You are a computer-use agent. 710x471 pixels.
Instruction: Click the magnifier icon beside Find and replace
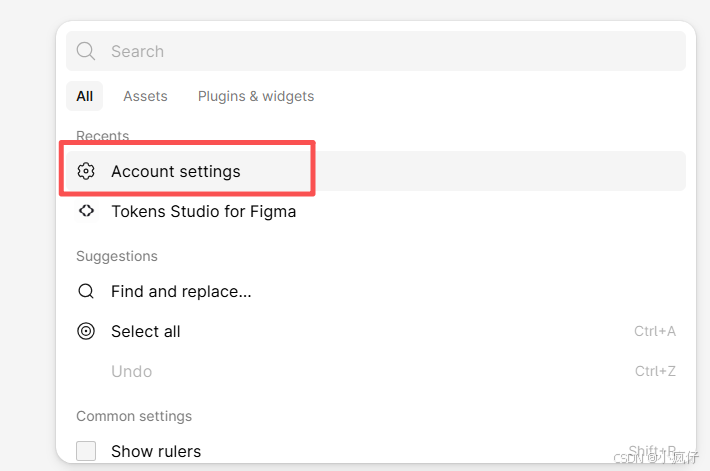86,291
